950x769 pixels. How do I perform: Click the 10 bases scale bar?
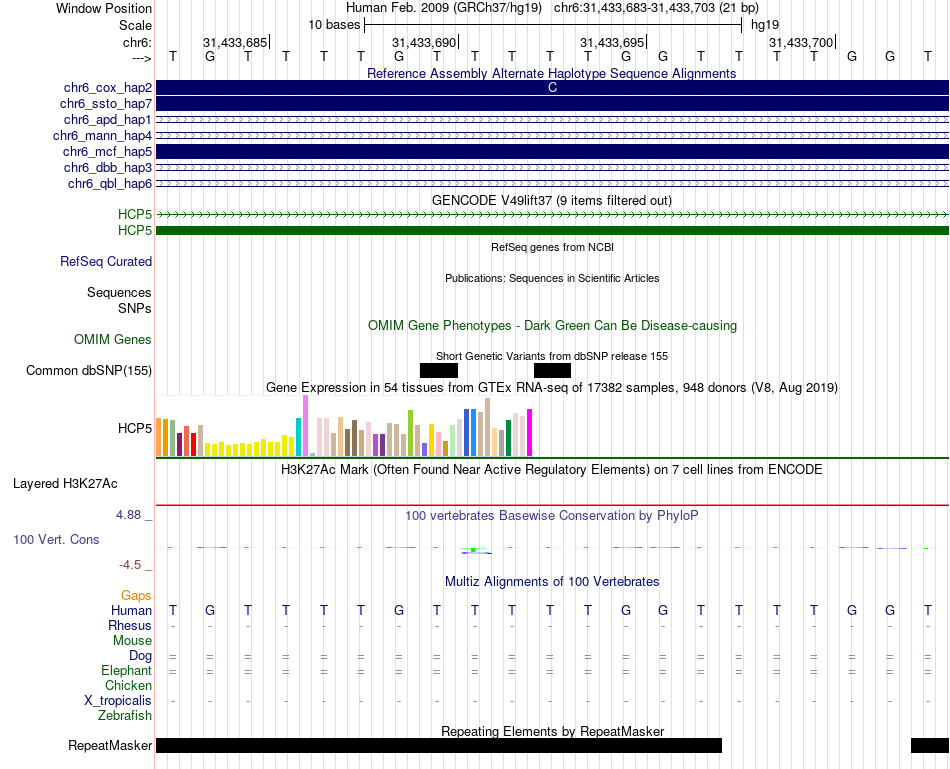[553, 25]
